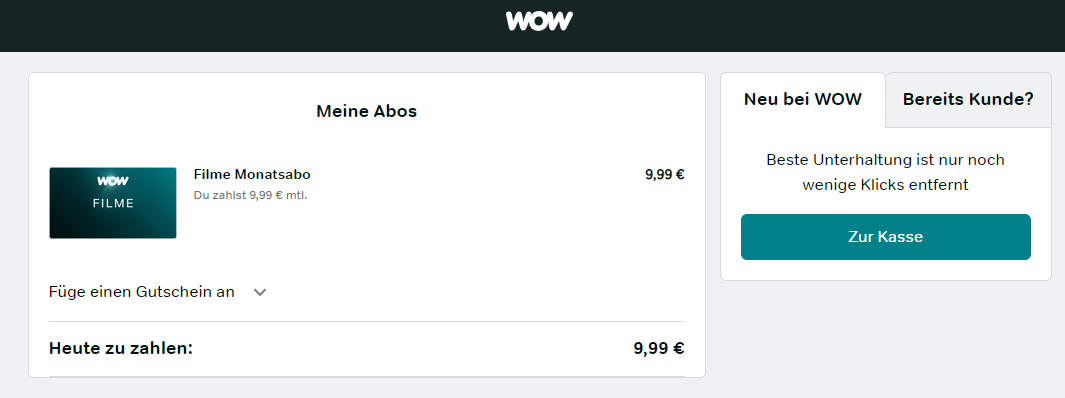Click the 'wenige Klicks entfernt' line
1065x398 pixels.
pyautogui.click(x=886, y=185)
